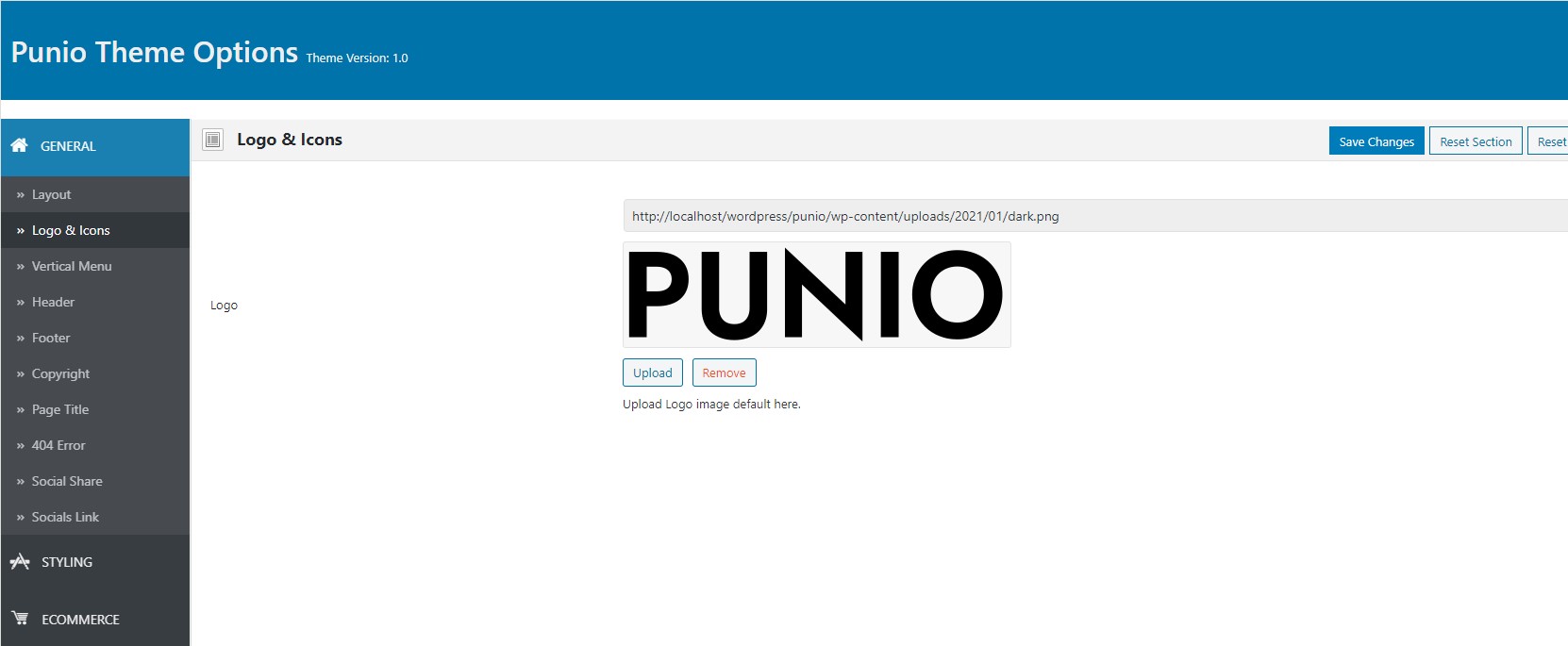Open the STYLING section
Image resolution: width=1568 pixels, height=646 pixels.
(95, 562)
